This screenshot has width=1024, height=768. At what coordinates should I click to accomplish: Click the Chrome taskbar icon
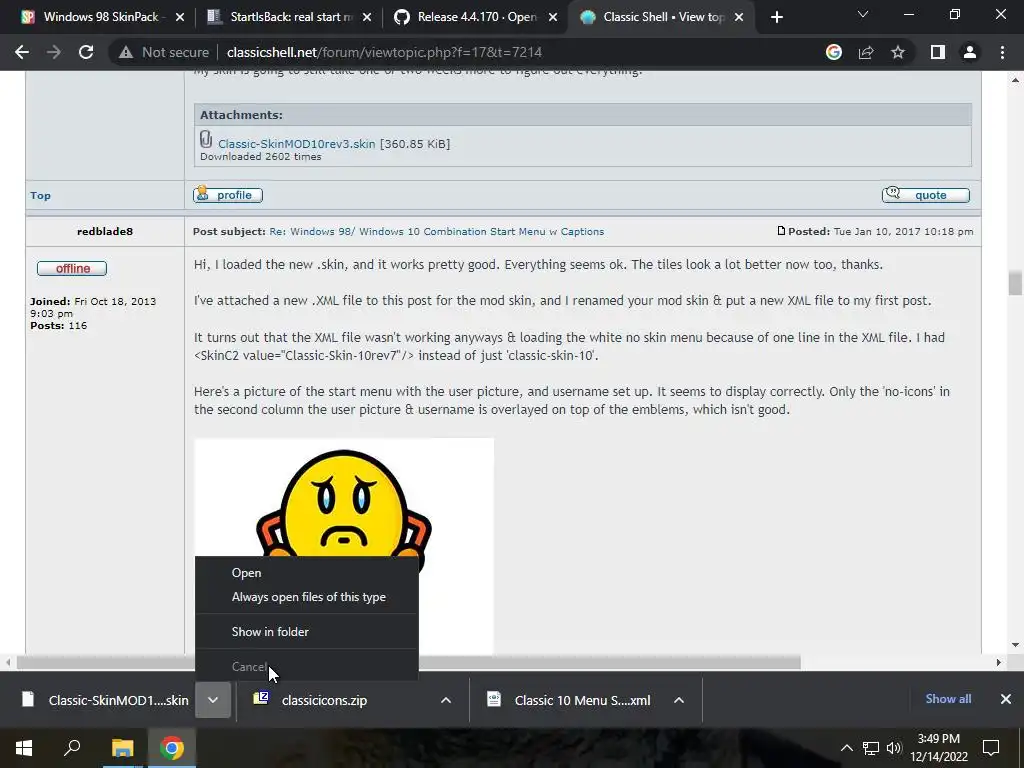pos(172,748)
